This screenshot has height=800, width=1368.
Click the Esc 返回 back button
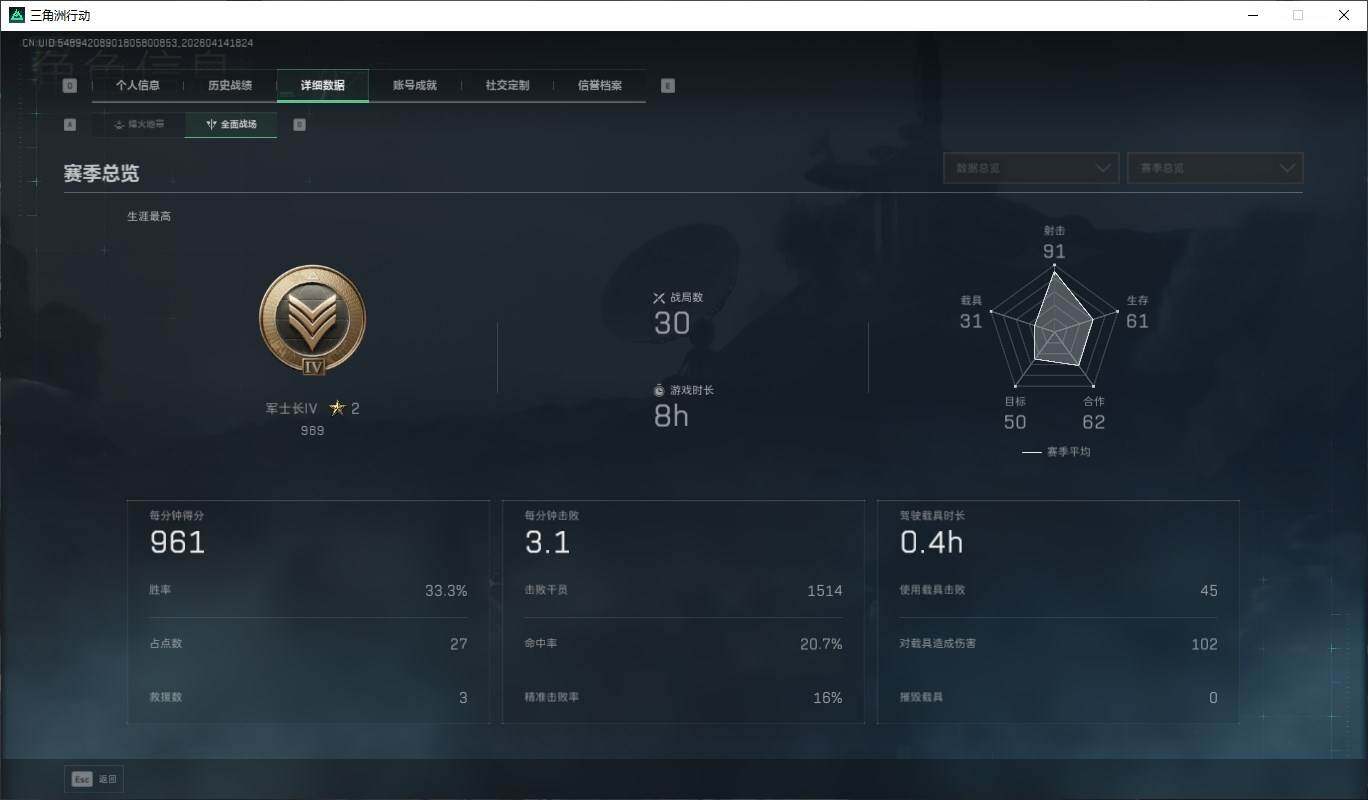tap(94, 779)
